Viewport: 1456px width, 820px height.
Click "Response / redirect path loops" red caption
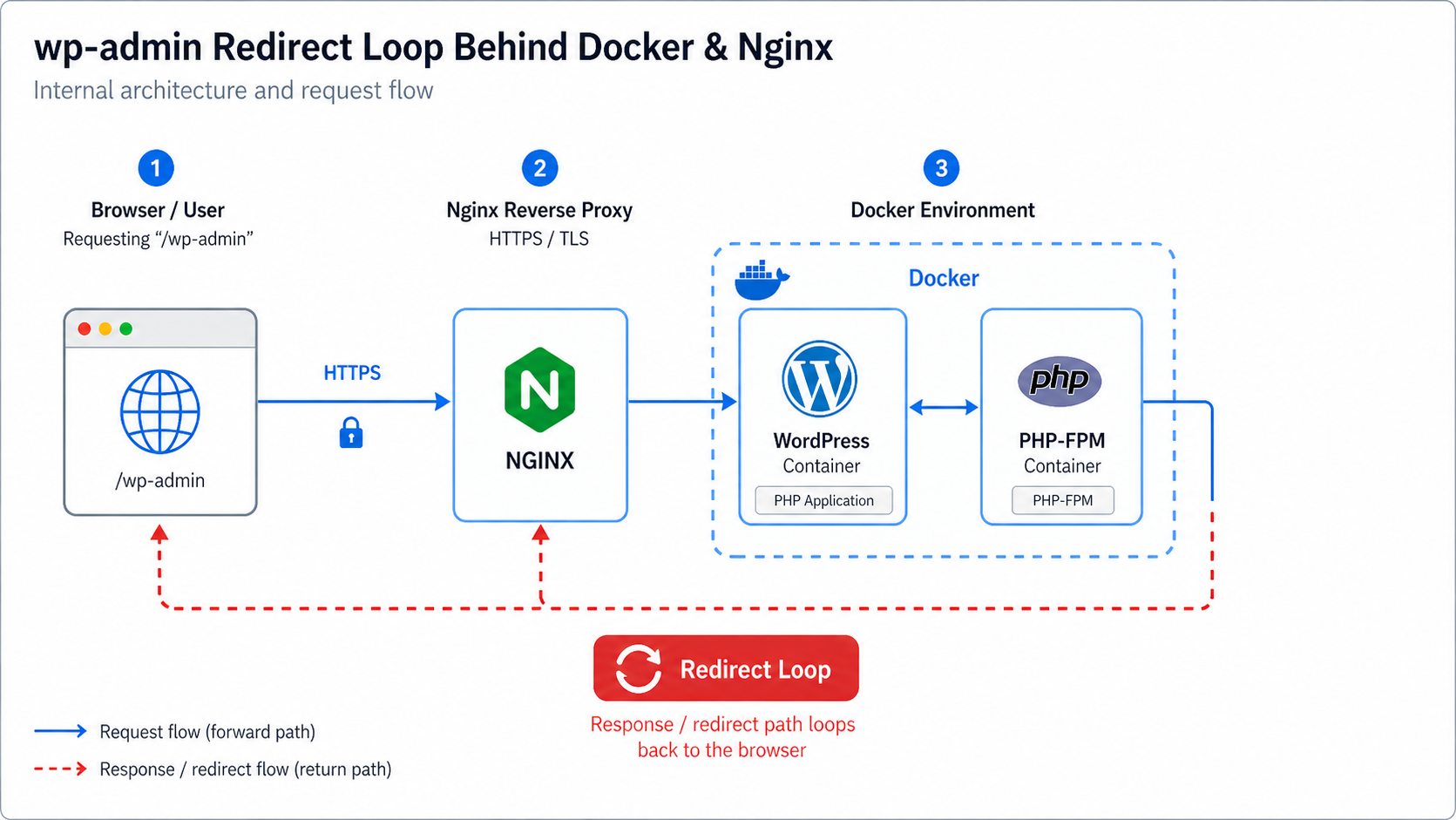723,725
